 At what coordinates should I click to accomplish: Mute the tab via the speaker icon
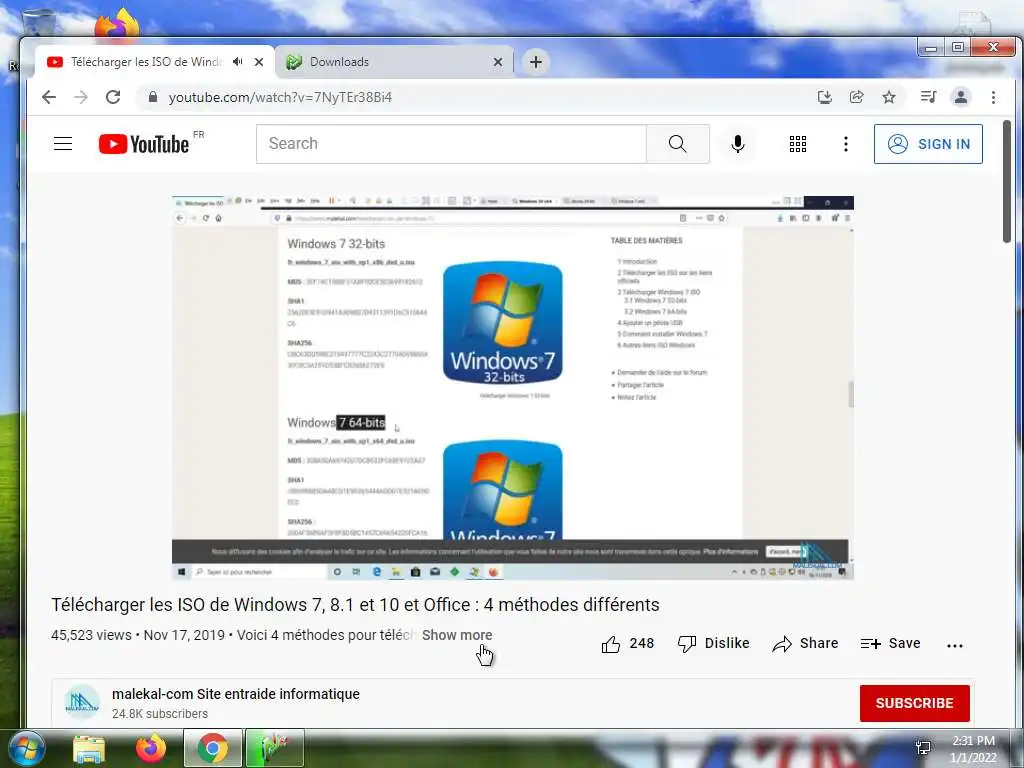coord(238,61)
